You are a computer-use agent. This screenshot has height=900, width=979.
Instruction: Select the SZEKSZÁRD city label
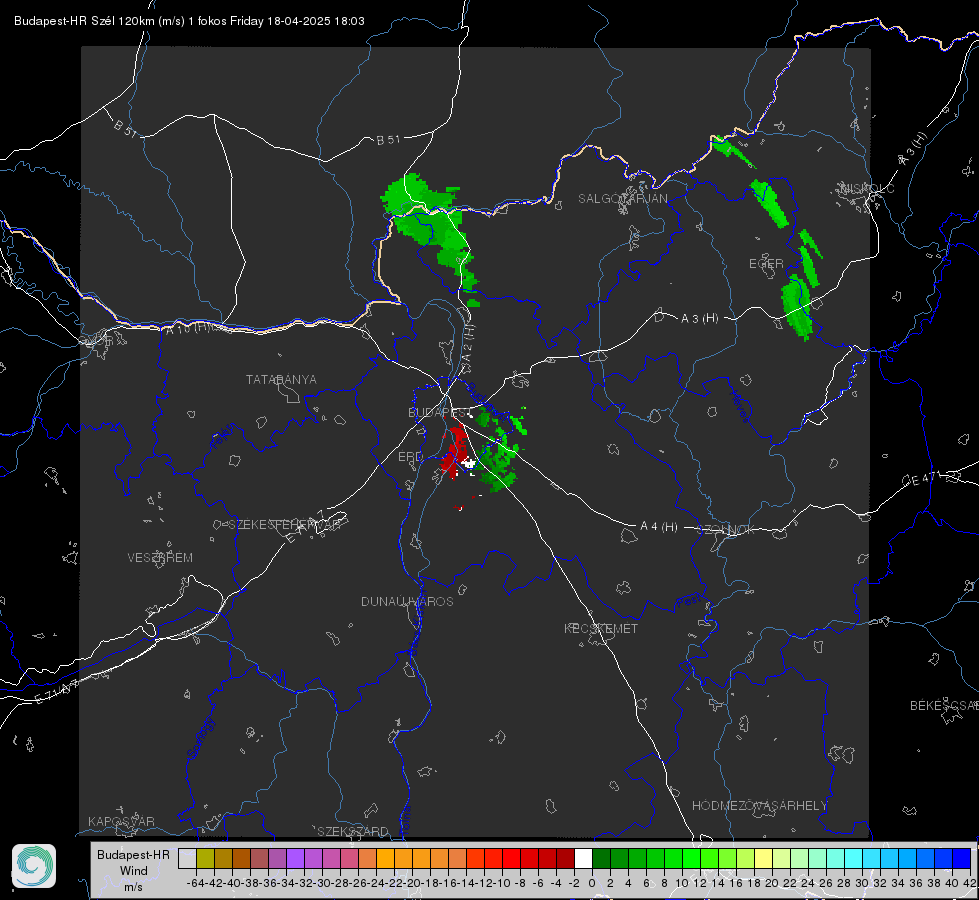coord(353,831)
